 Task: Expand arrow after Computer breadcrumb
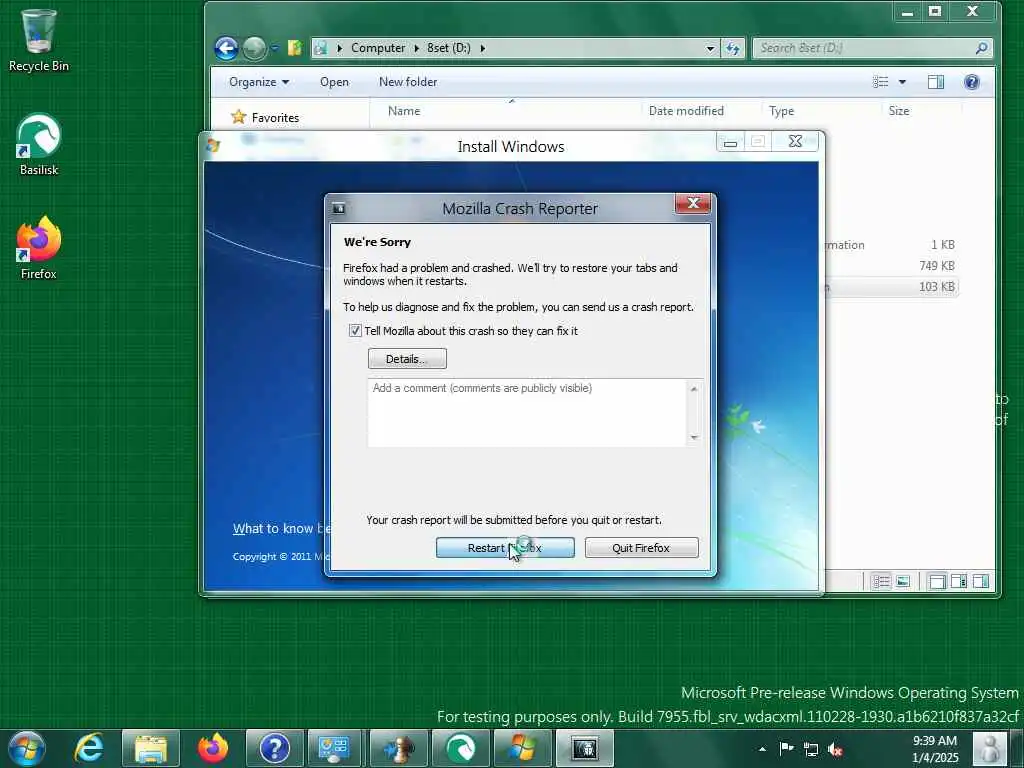pos(417,48)
